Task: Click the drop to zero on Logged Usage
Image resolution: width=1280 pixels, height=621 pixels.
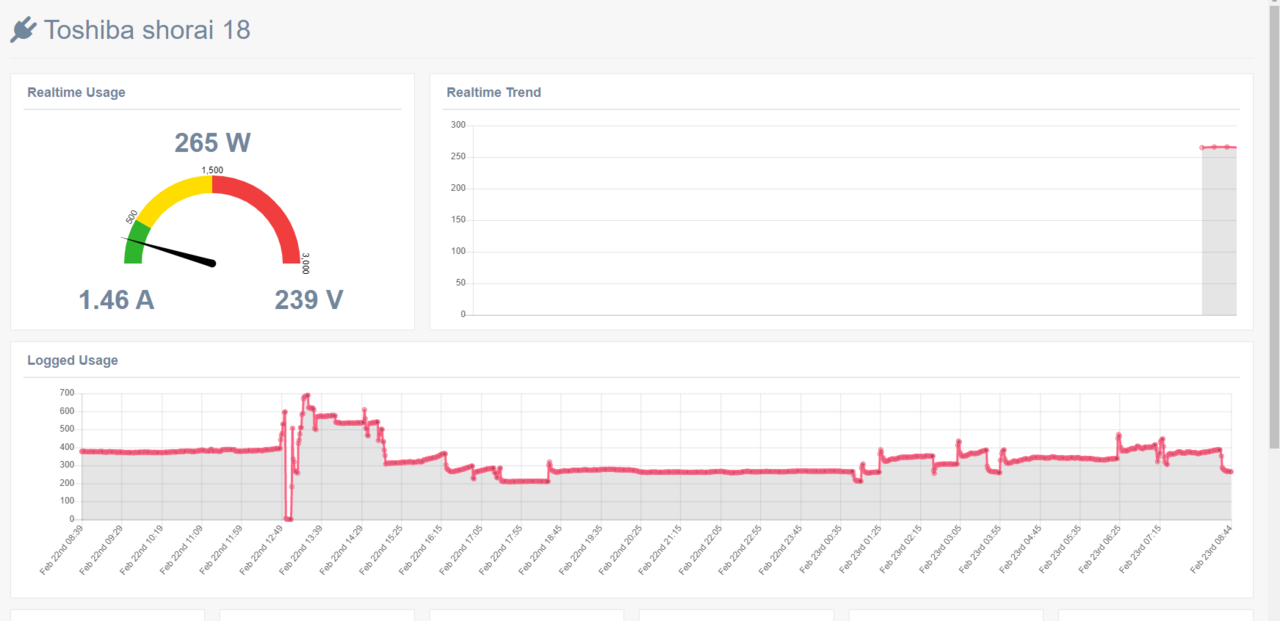Action: point(288,518)
